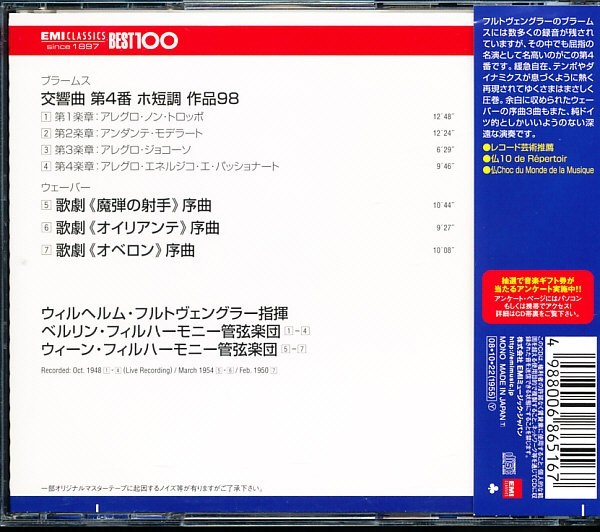This screenshot has width=600, height=532.
Task: Click the duration 10'44"
Action: 443,205
